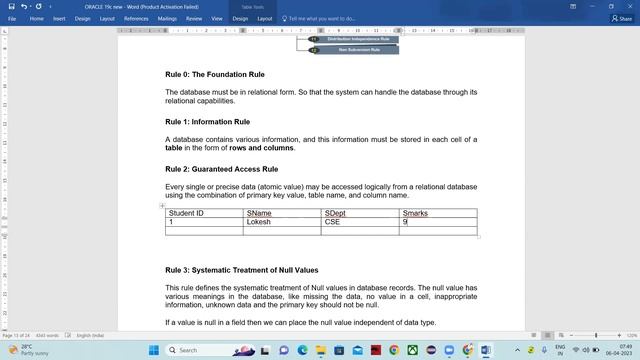This screenshot has width=640, height=360.
Task: Redo the last action
Action: (38, 7)
